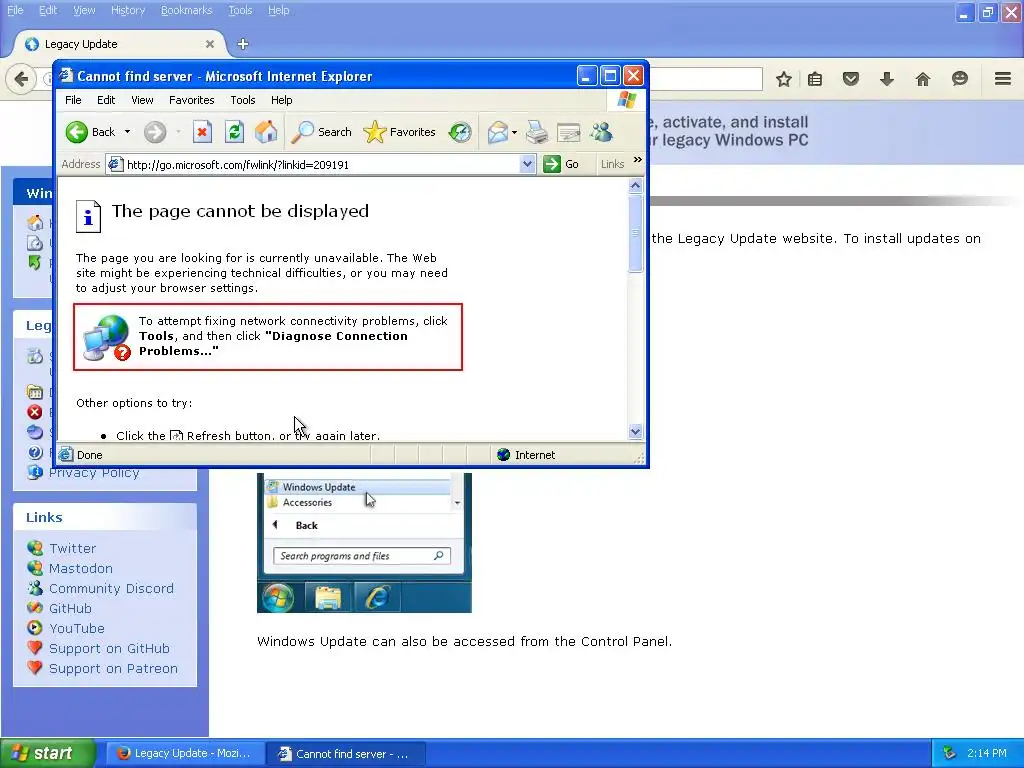Bookmark this page with Firefox star icon

point(784,79)
